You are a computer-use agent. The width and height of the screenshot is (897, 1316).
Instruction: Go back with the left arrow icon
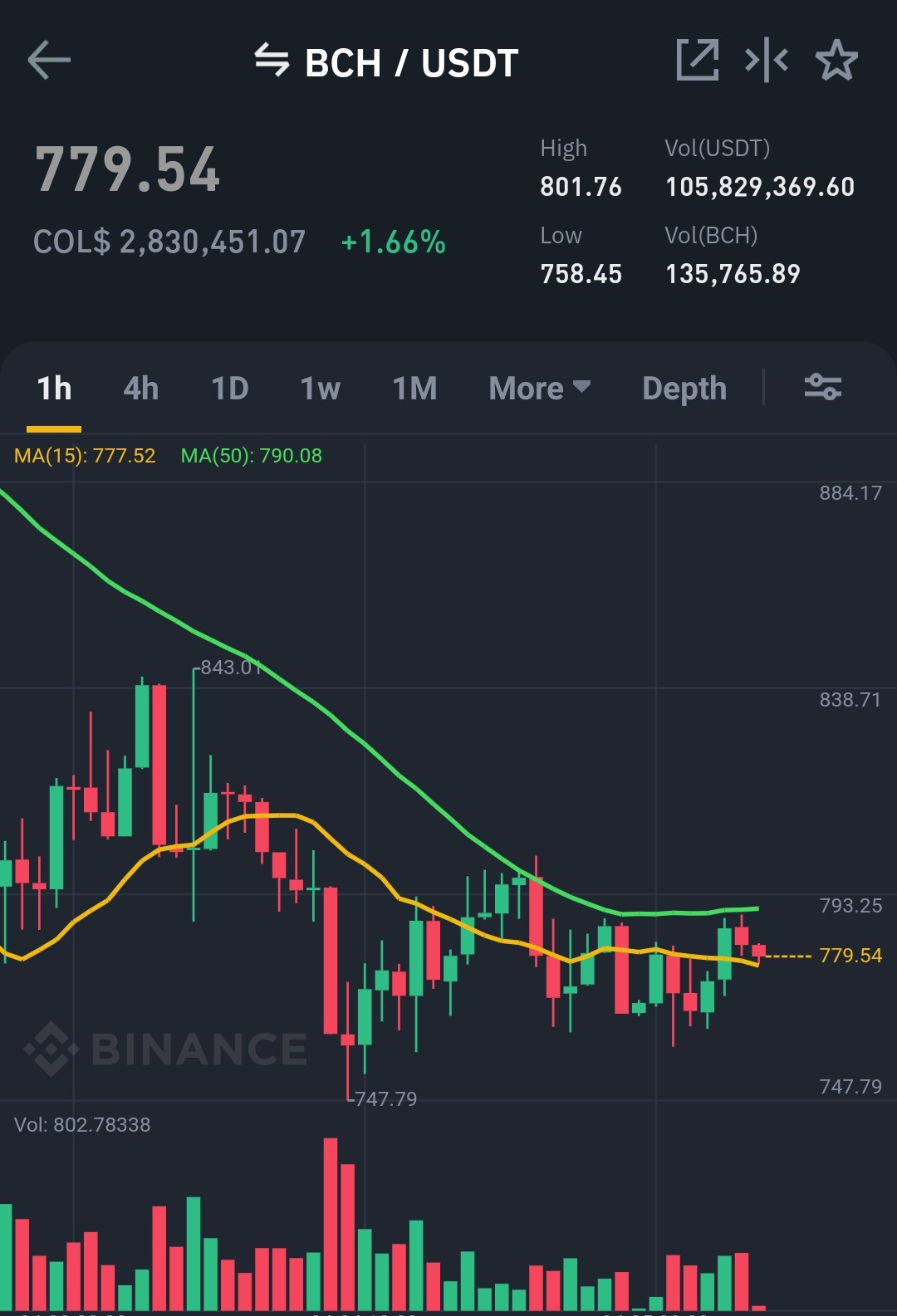coord(49,61)
